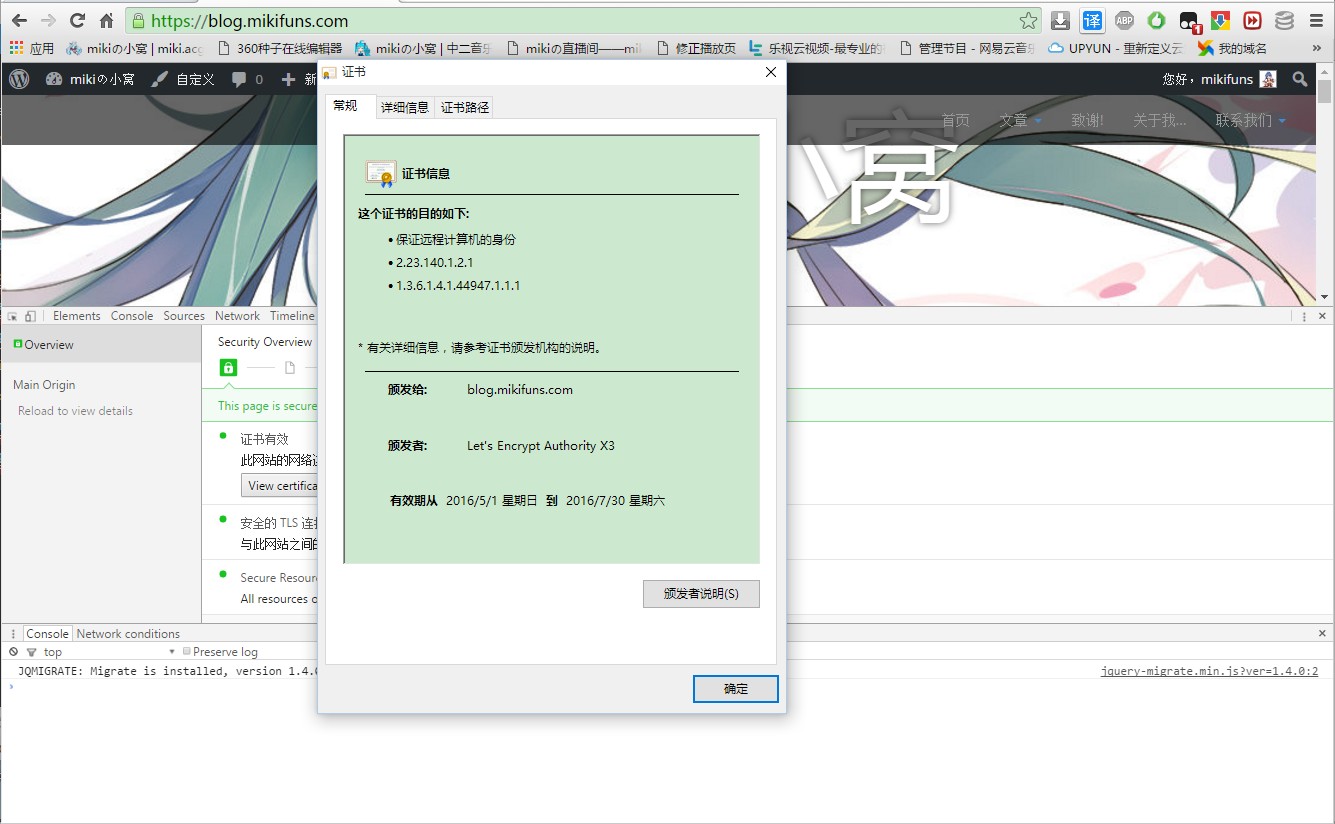Screen dimensions: 1335x824
Task: Activate DevTools inspect element picker
Action: pyautogui.click(x=12, y=316)
